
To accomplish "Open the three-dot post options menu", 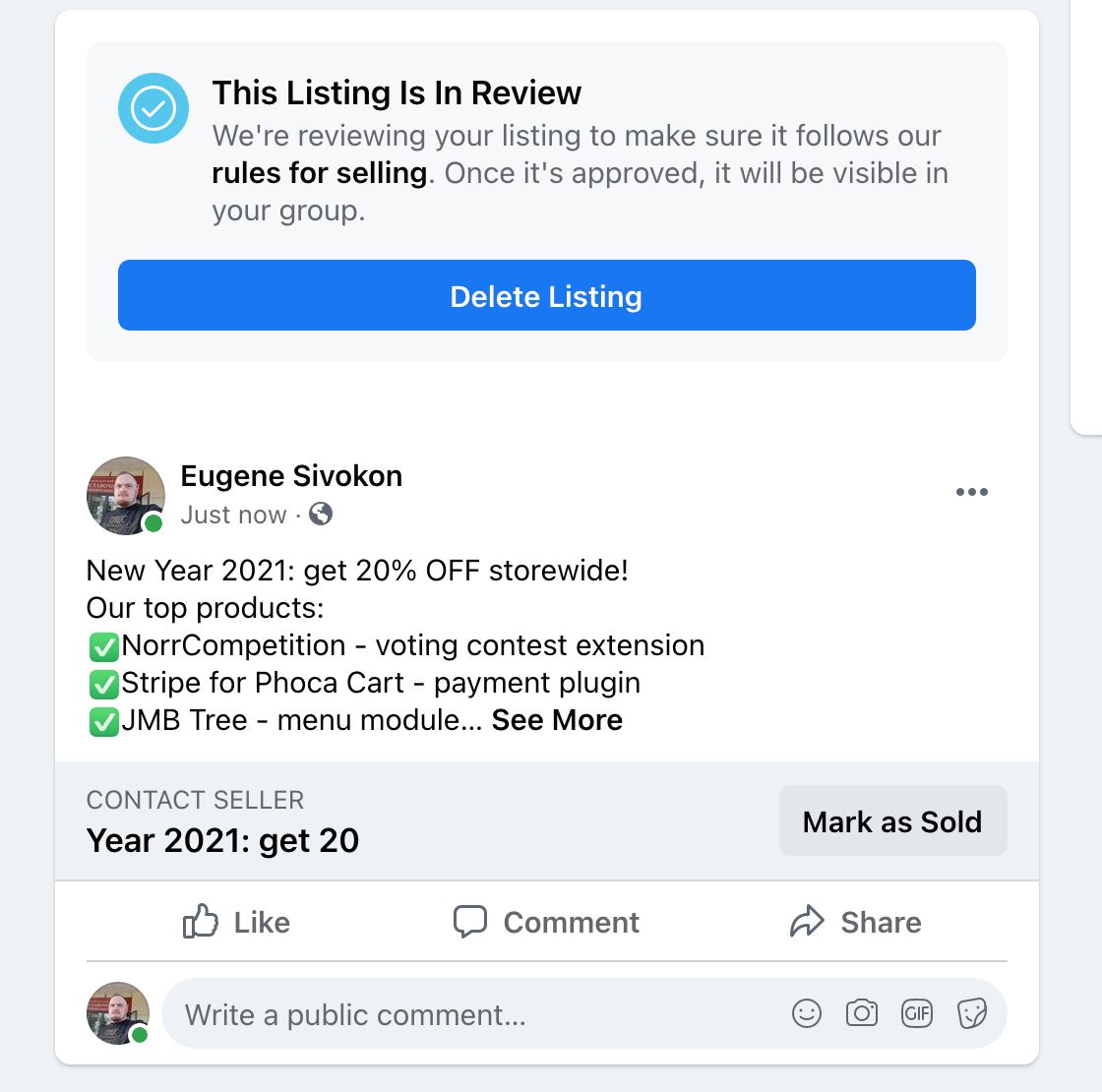I will coord(971,492).
